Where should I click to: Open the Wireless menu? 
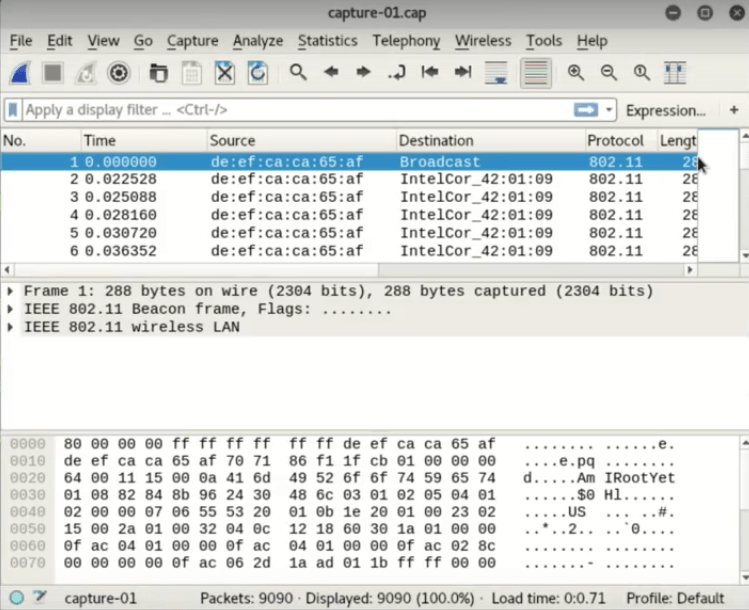[x=482, y=41]
